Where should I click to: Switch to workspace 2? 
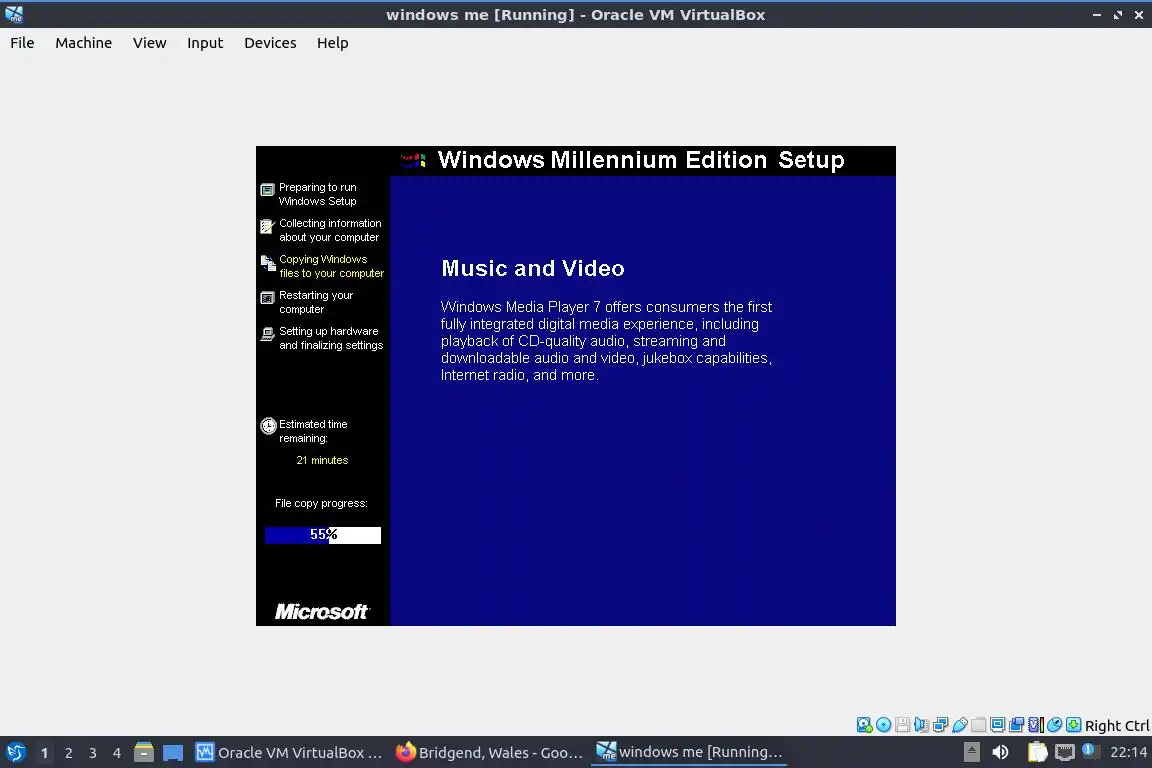[x=68, y=753]
